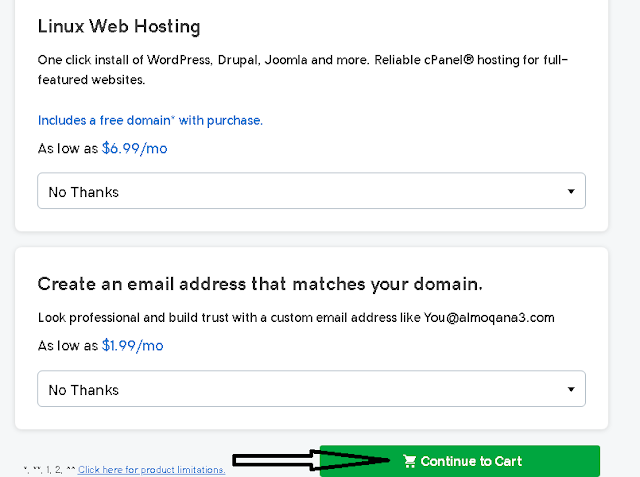640x477 pixels.
Task: Click the $1.99/mo email price
Action: tap(133, 346)
